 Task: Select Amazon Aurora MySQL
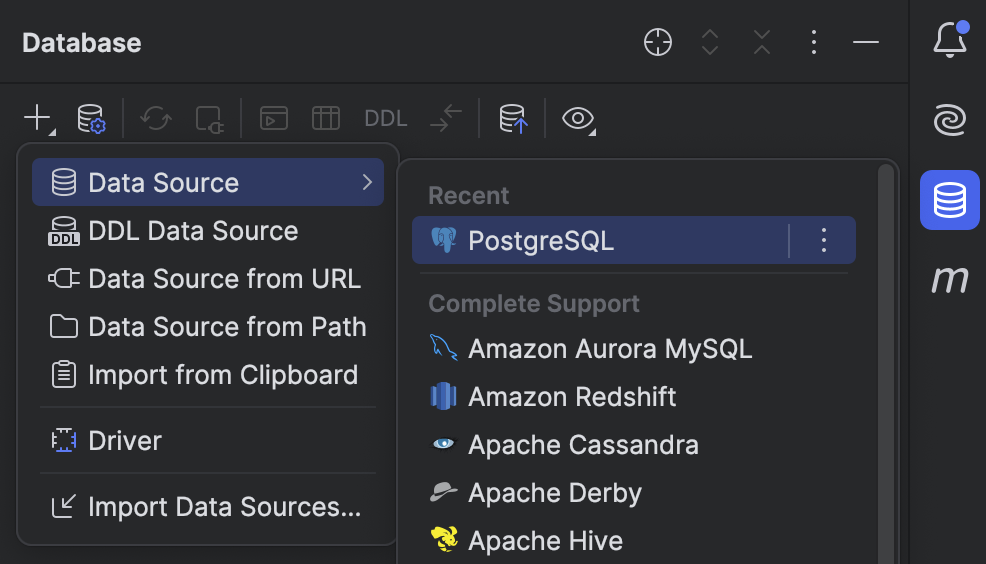pyautogui.click(x=634, y=349)
